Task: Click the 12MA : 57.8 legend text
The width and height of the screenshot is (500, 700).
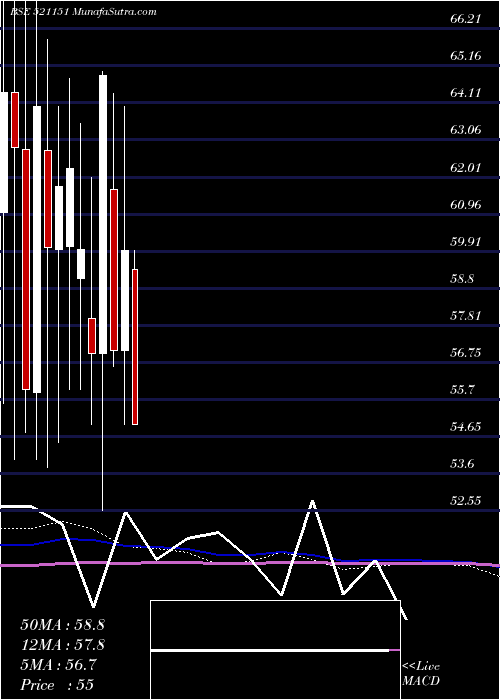Action: 62,645
